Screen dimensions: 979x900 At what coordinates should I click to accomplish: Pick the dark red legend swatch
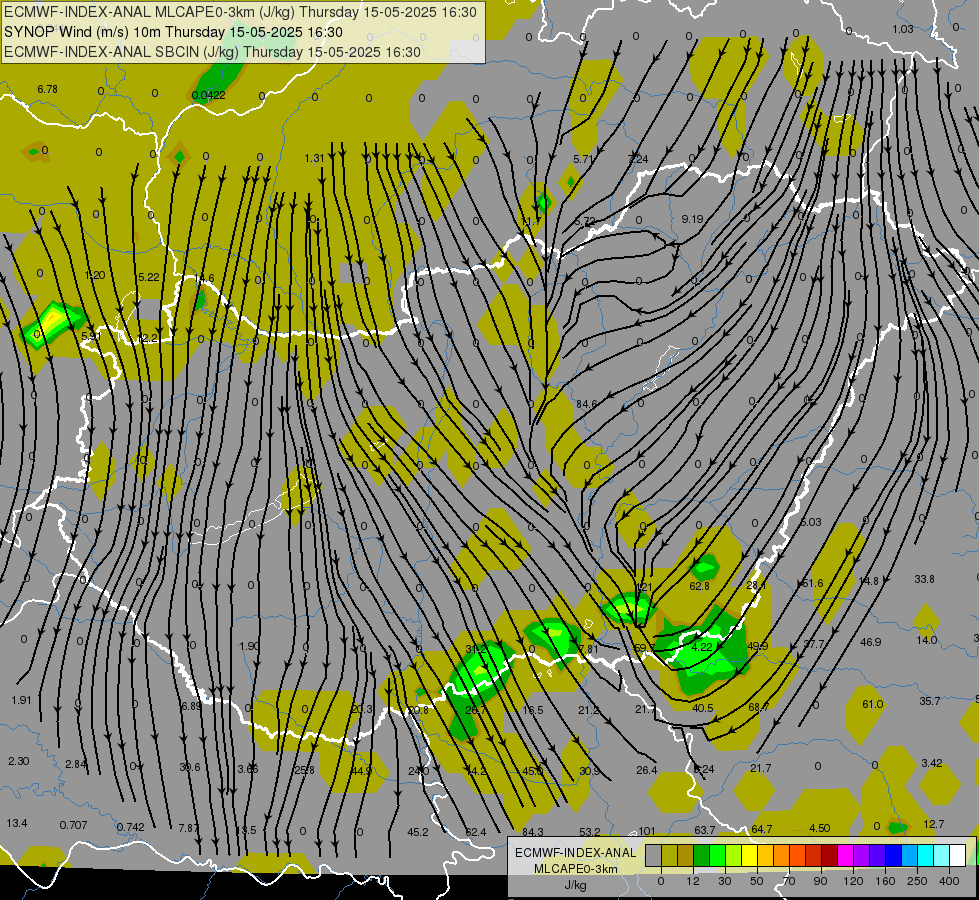[829, 855]
